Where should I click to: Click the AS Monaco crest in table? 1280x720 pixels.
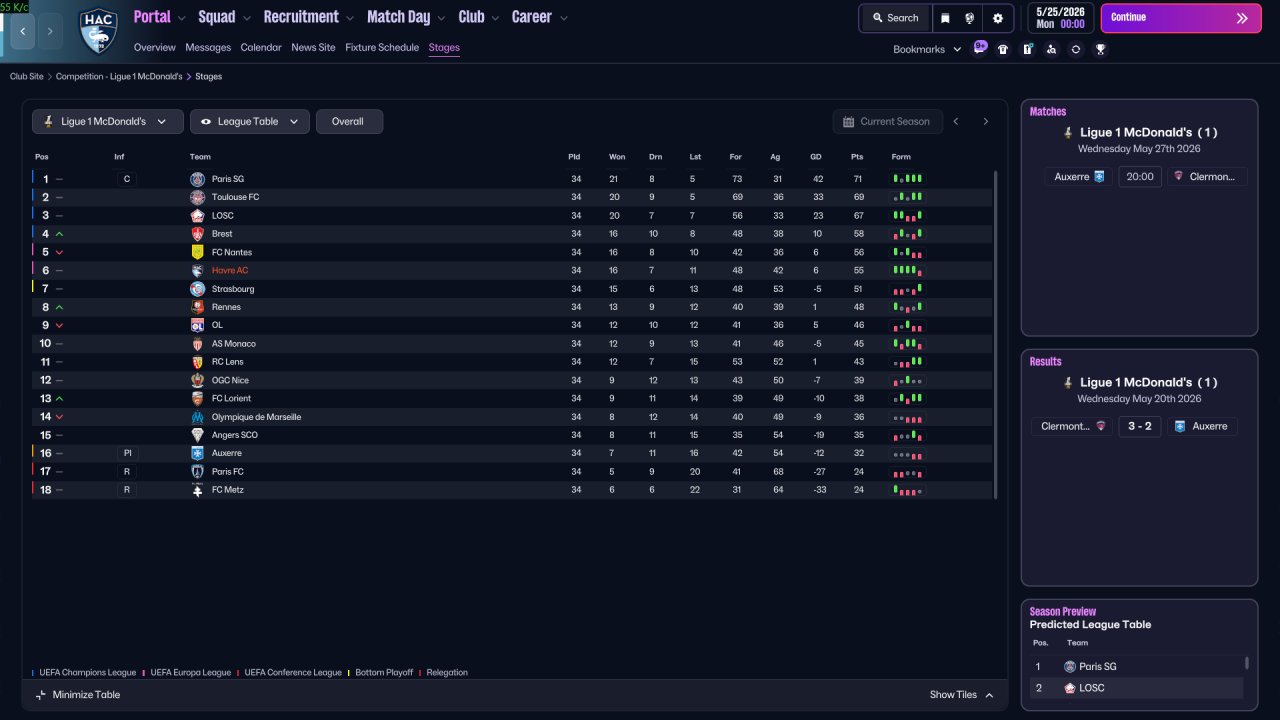[198, 344]
